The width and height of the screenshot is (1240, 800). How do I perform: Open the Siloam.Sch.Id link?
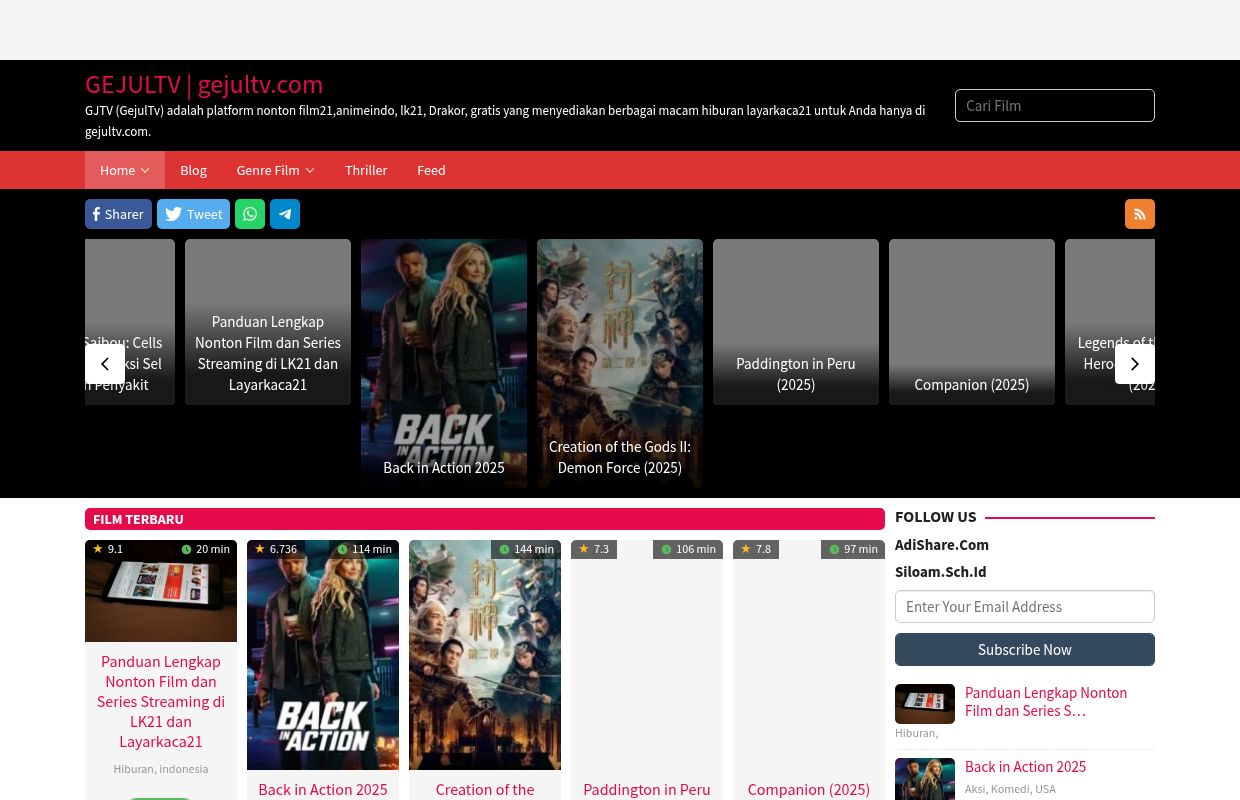[x=940, y=571]
